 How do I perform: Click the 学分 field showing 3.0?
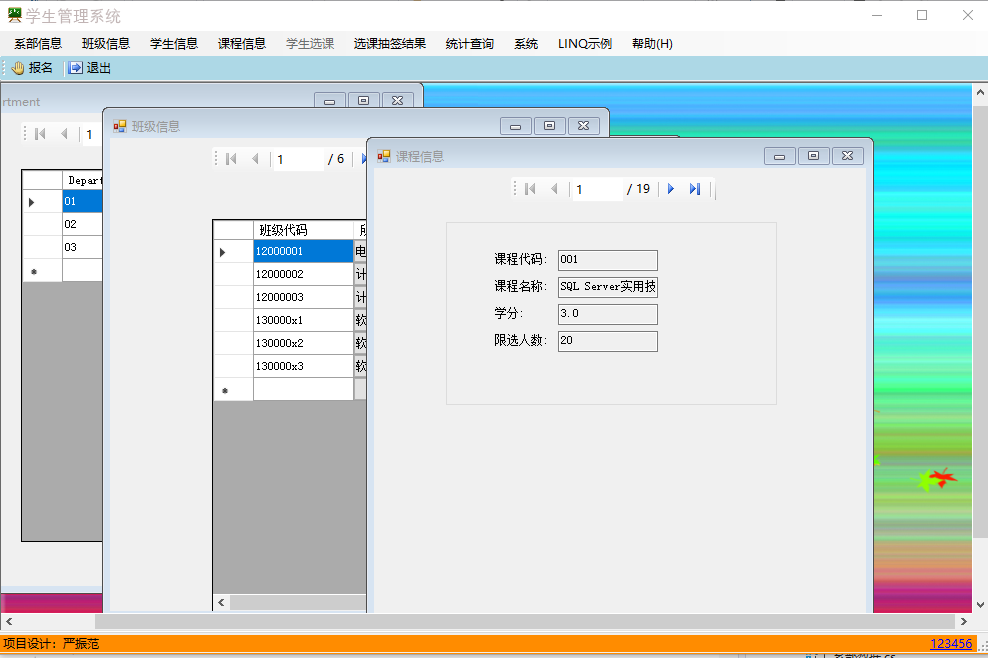[607, 314]
